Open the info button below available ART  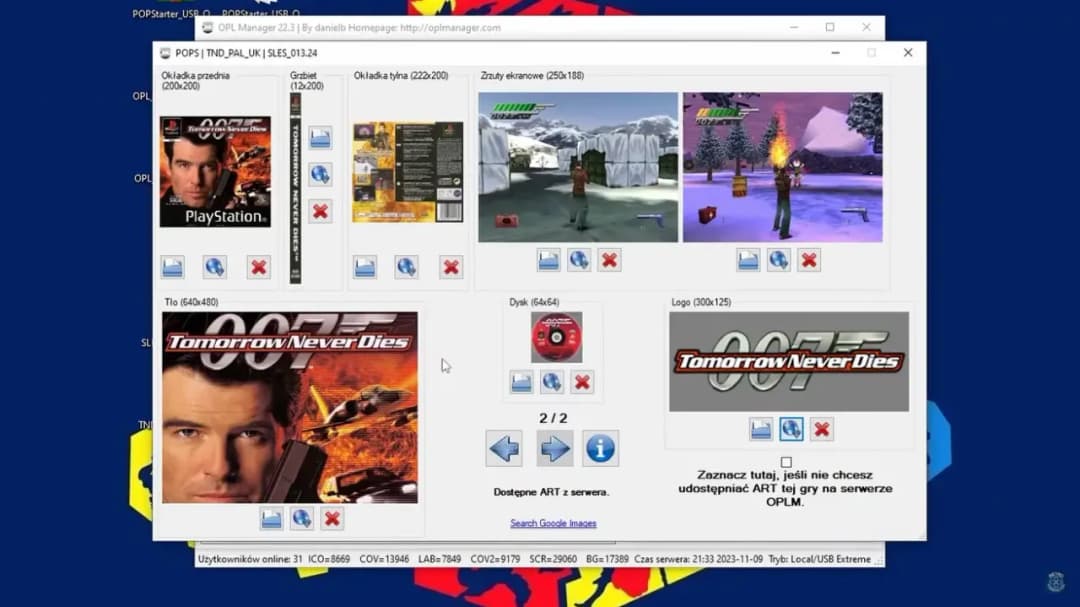[x=600, y=447]
